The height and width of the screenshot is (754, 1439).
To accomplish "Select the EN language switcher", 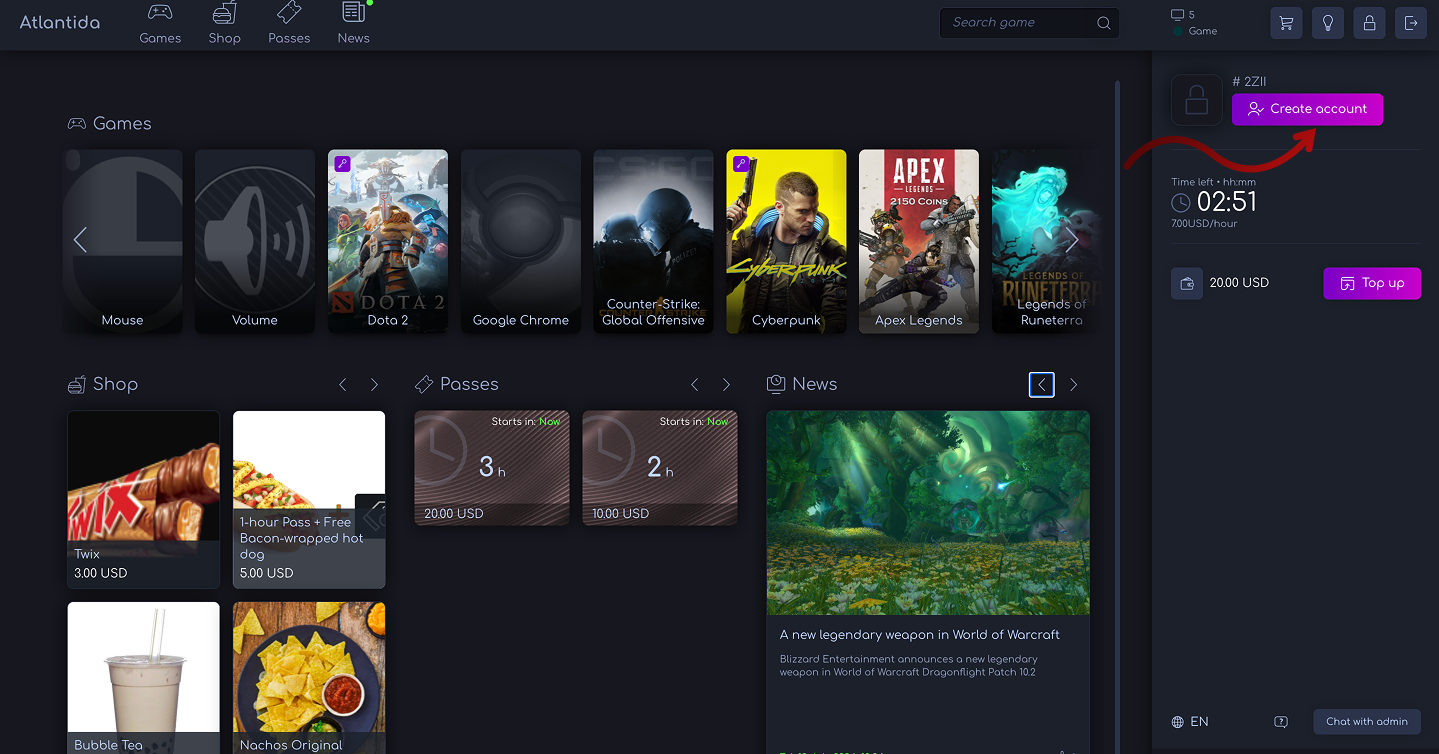I will click(x=1190, y=722).
